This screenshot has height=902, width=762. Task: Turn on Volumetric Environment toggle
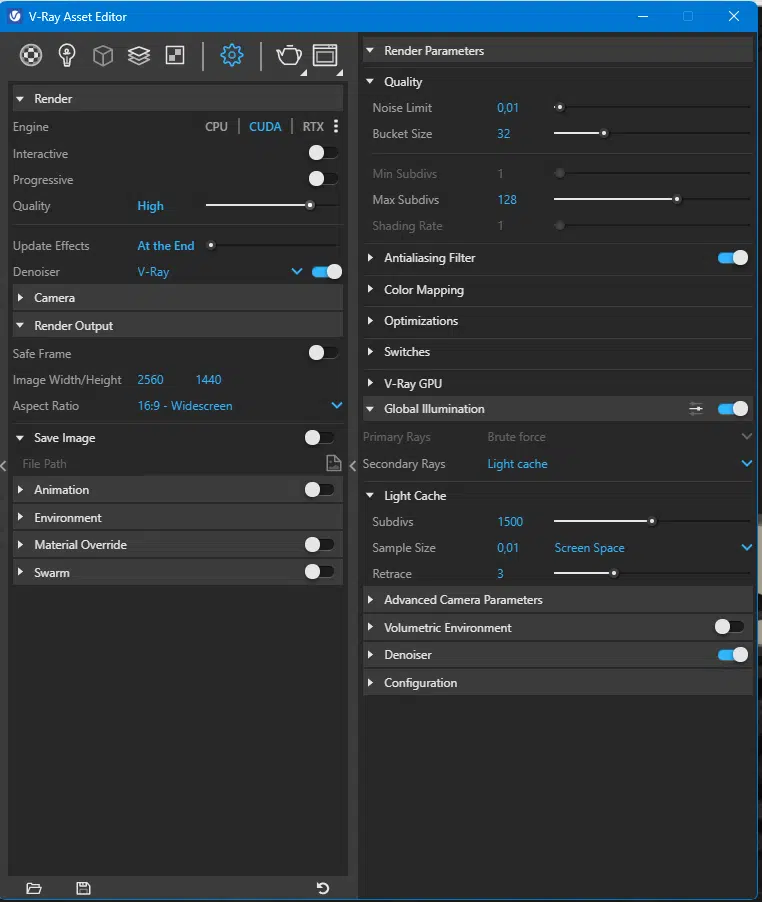(x=729, y=627)
